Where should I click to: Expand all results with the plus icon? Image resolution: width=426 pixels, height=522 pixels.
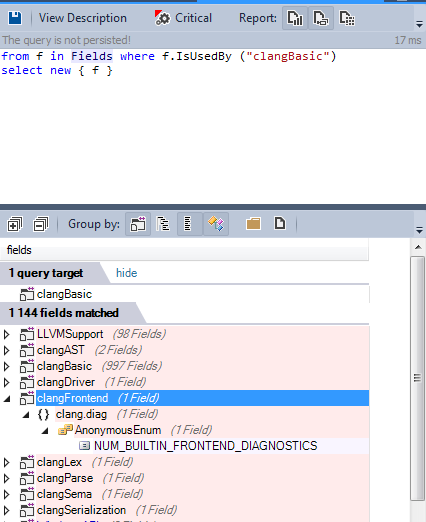point(15,224)
